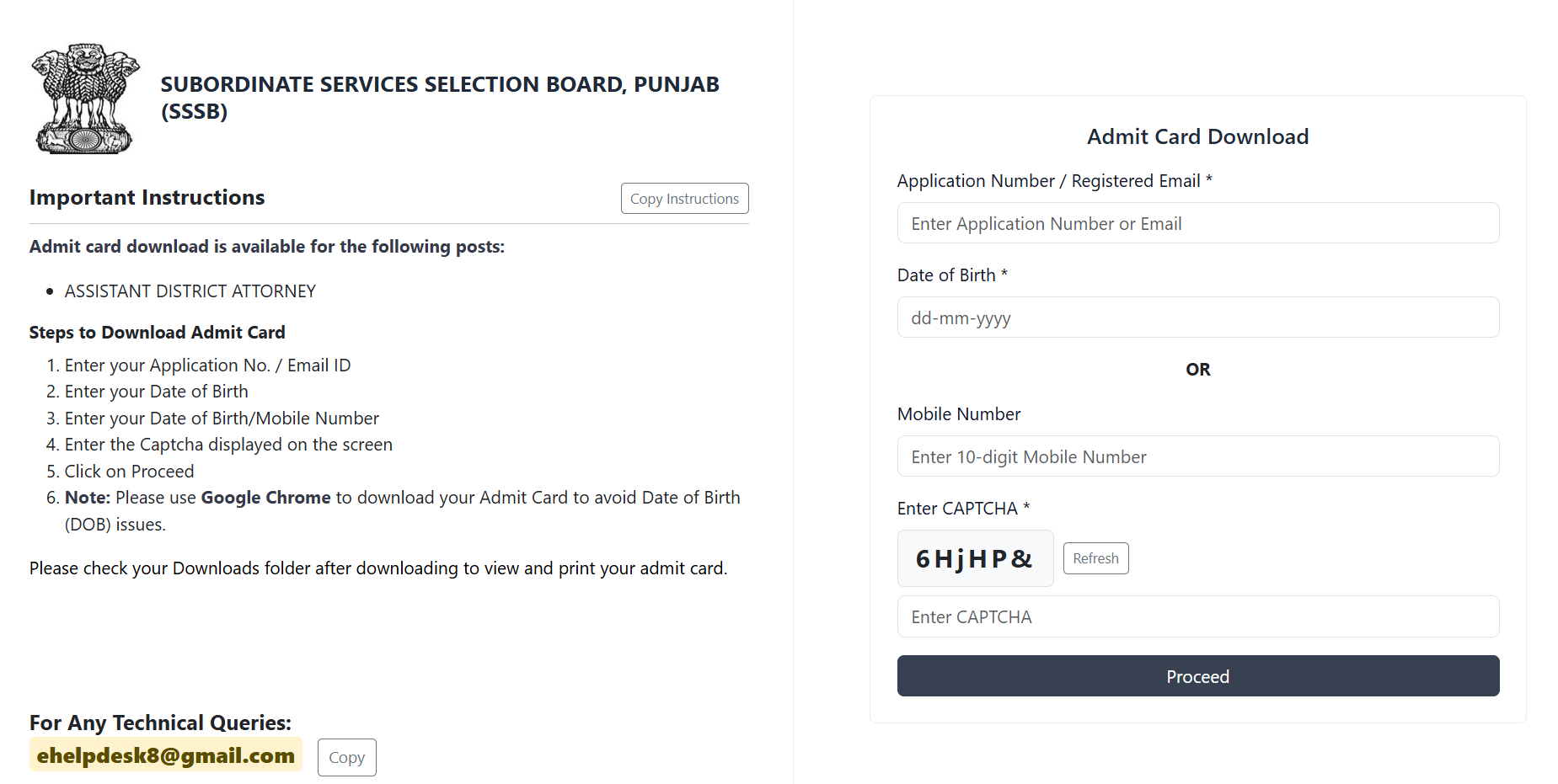
Task: Copy the helpdesk email address
Action: 346,757
